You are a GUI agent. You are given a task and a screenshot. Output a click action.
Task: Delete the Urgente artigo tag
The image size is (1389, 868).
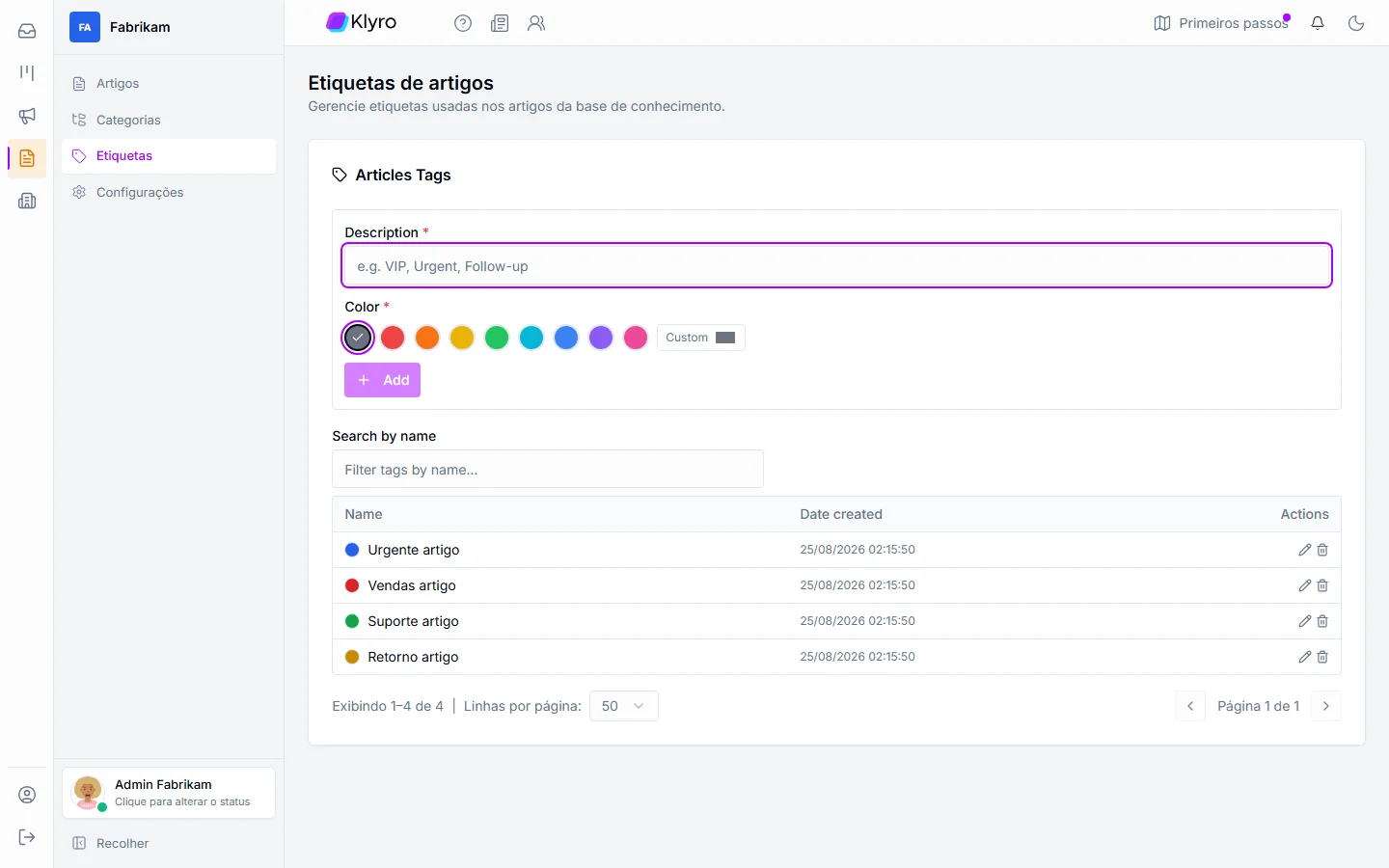[1322, 550]
